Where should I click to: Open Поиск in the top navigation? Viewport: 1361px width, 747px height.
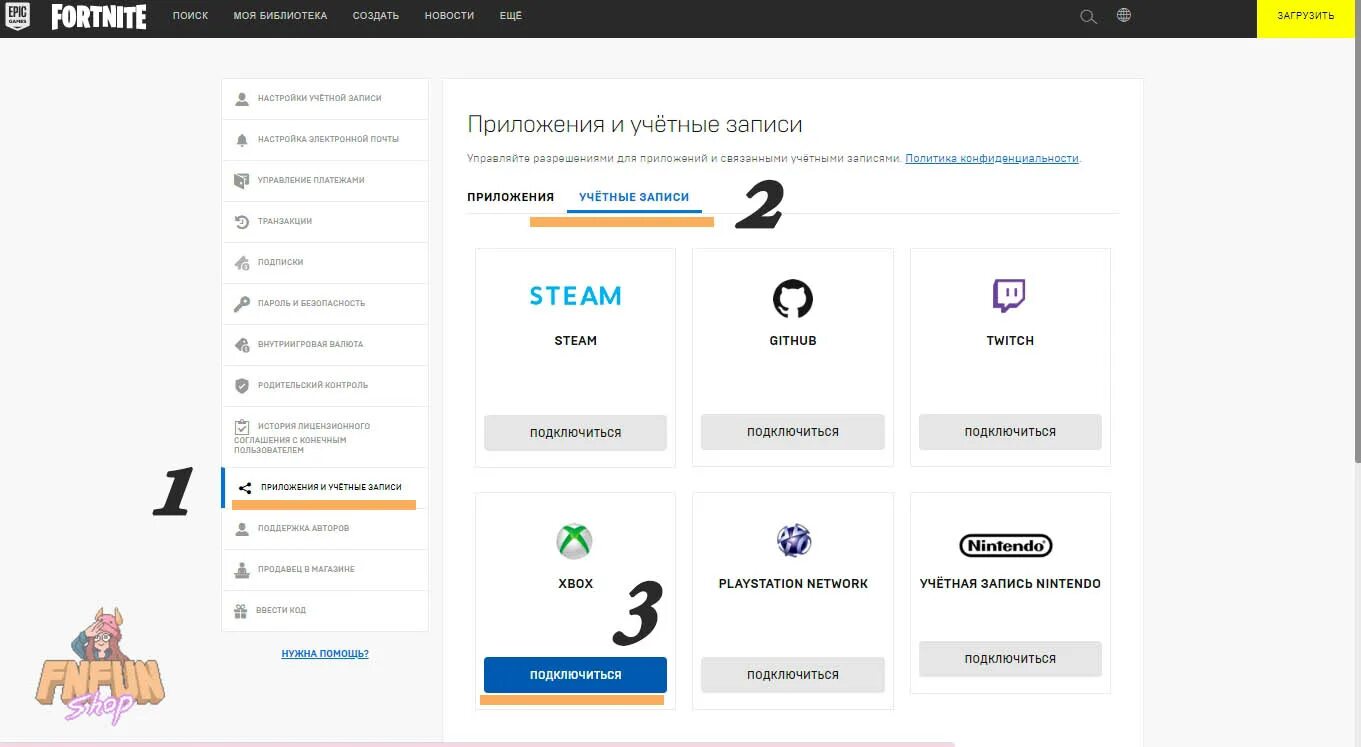[x=190, y=16]
